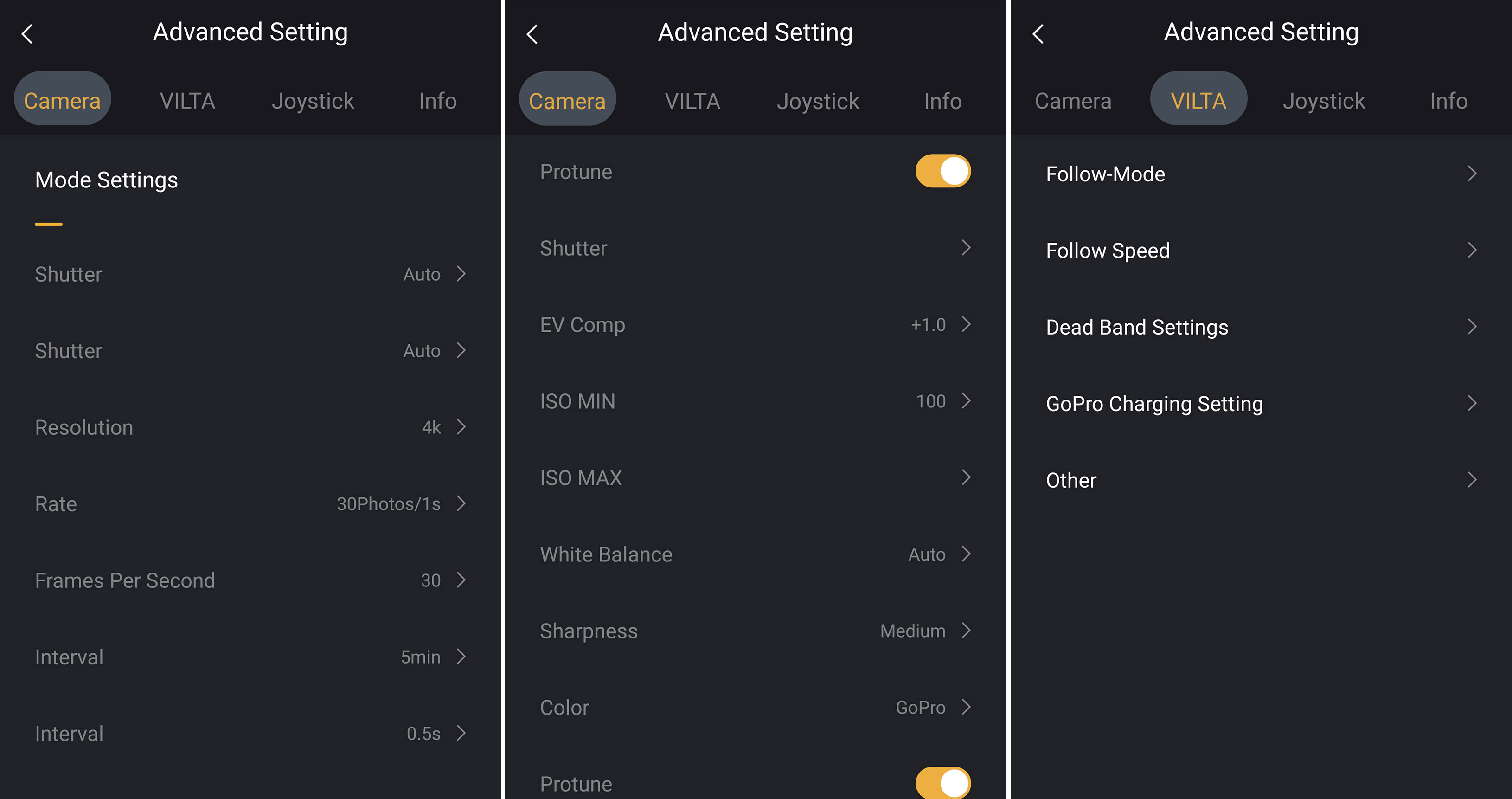Screen dimensions: 1512x799
Task: Change Rate 30Photos/1s value
Action: point(461,504)
